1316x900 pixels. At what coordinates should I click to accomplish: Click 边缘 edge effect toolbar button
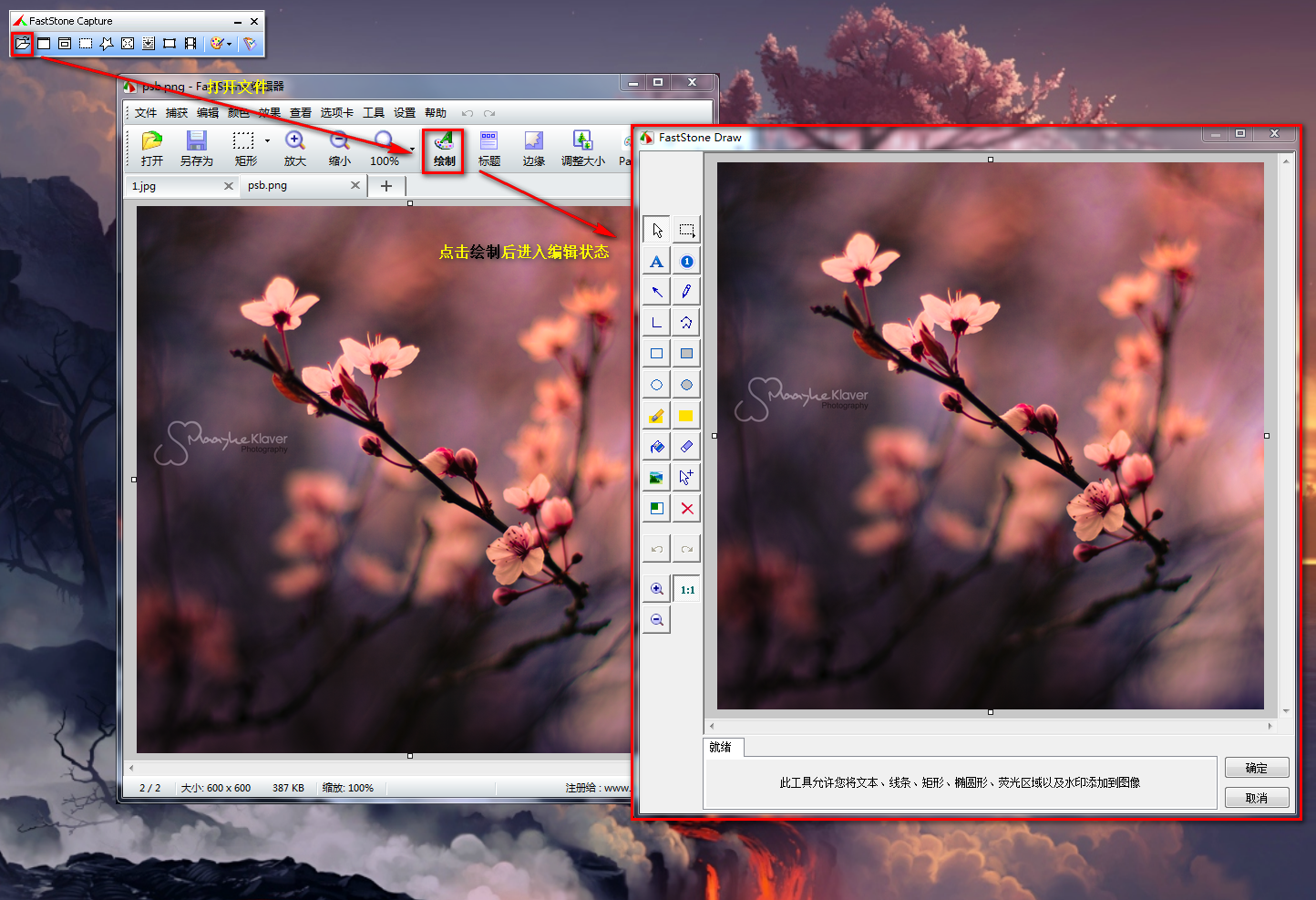(x=534, y=149)
